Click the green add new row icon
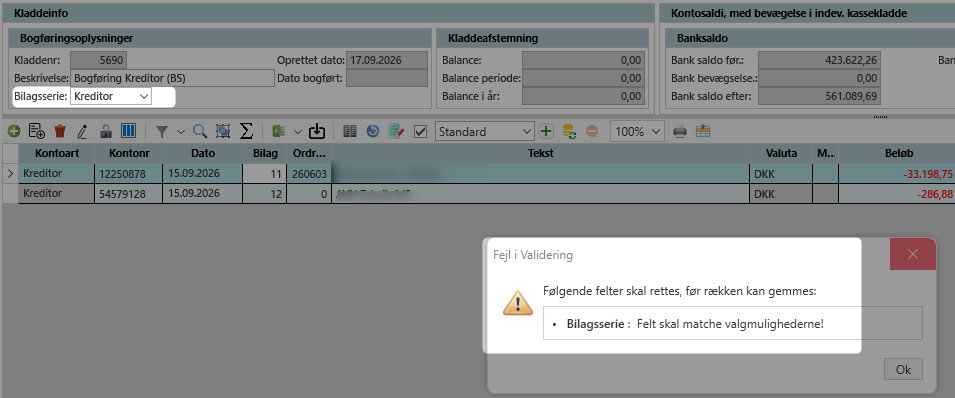Image resolution: width=955 pixels, height=398 pixels. coord(13,131)
